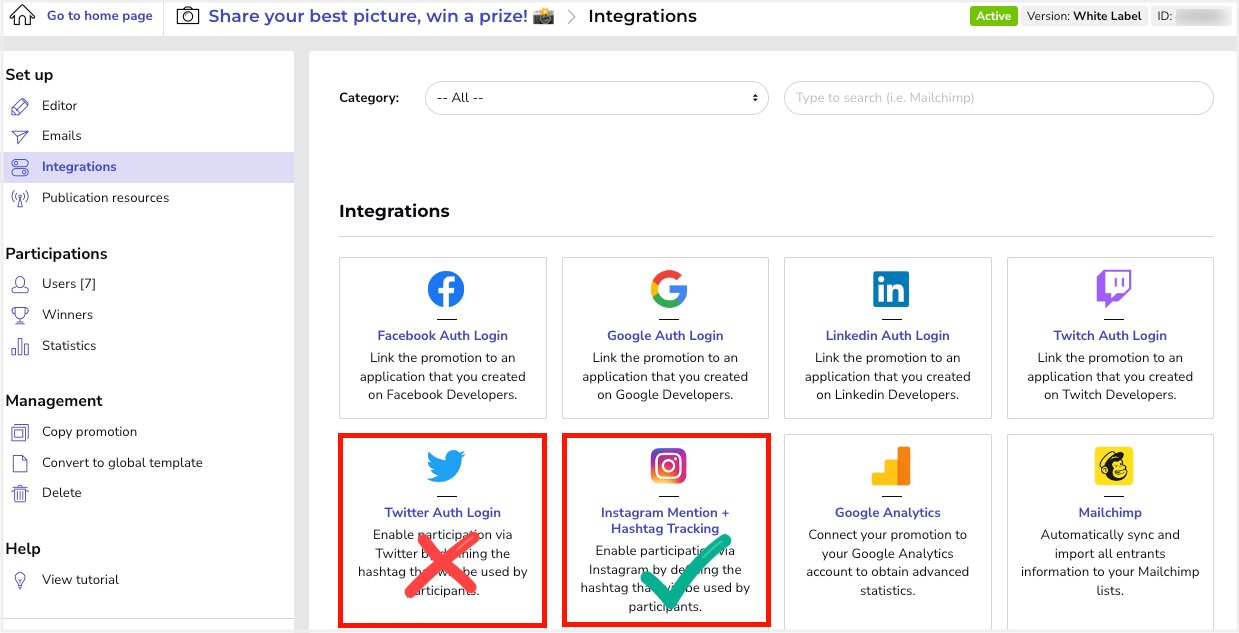
Task: Click the Set up section heading
Action: [x=30, y=75]
